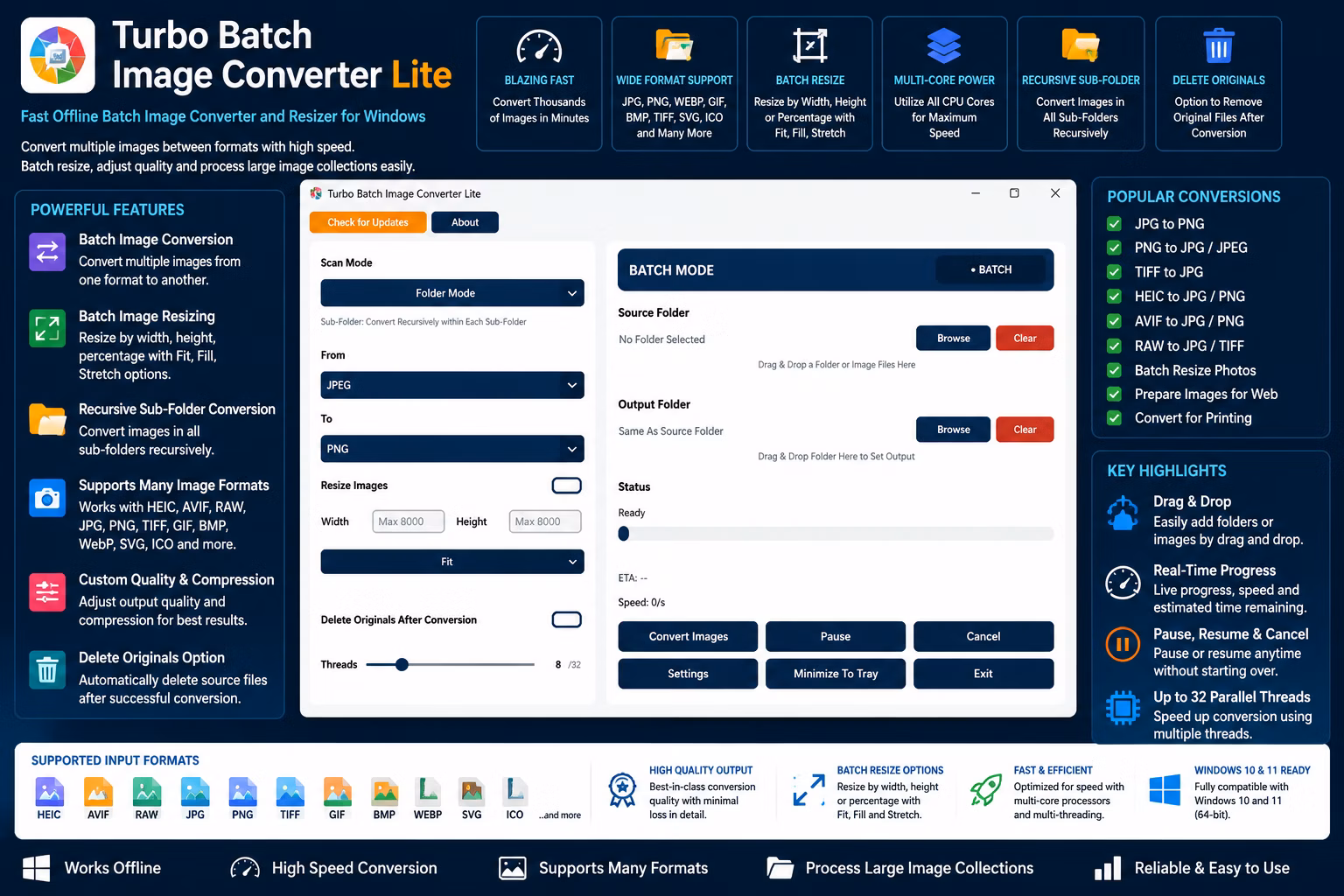The height and width of the screenshot is (896, 1344).
Task: Click the Width input field
Action: pyautogui.click(x=409, y=521)
